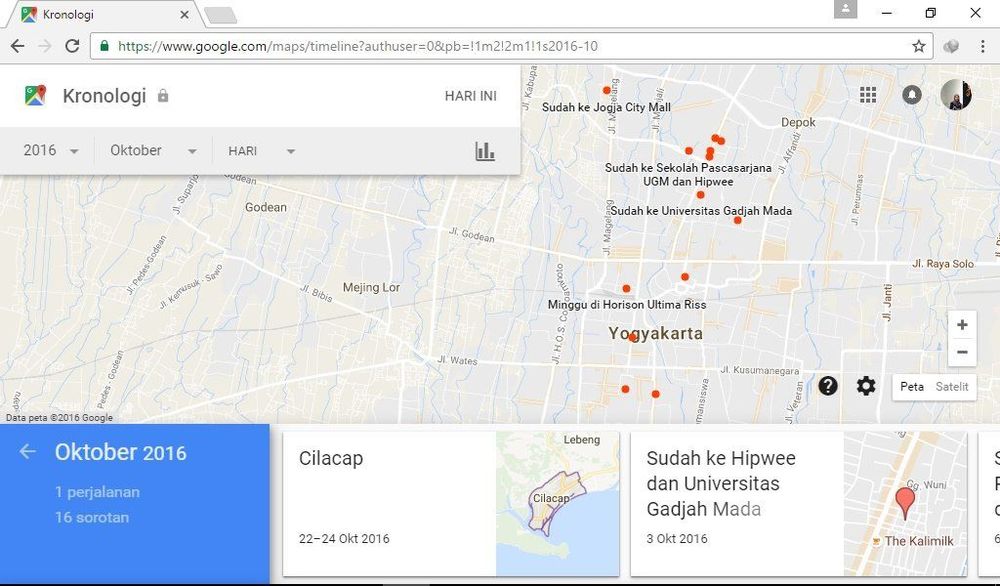This screenshot has height=586, width=1000.
Task: Click the browser extension icon
Action: point(951,46)
